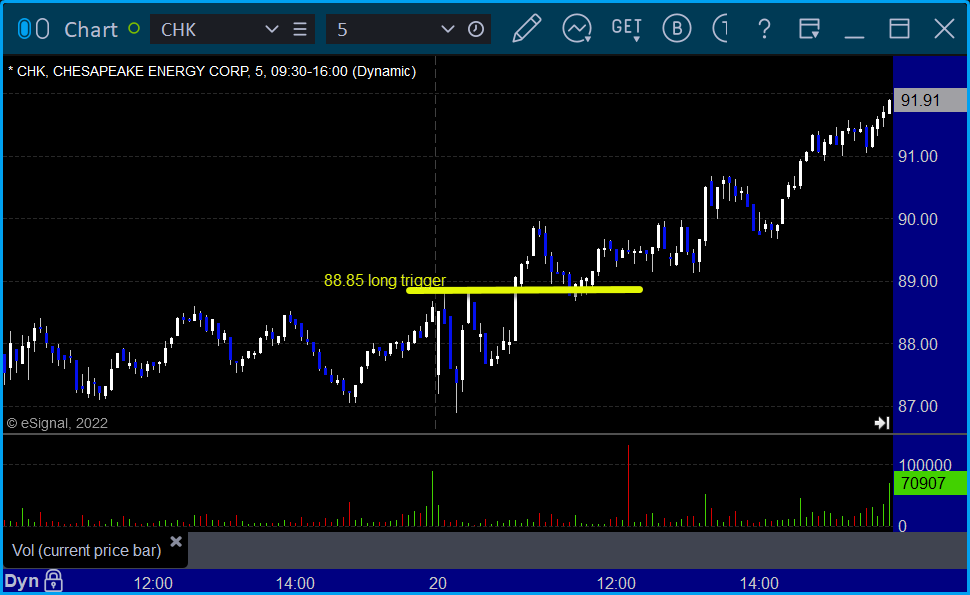Click the interval link icon beside Chart
This screenshot has height=595, width=970.
tap(42, 29)
